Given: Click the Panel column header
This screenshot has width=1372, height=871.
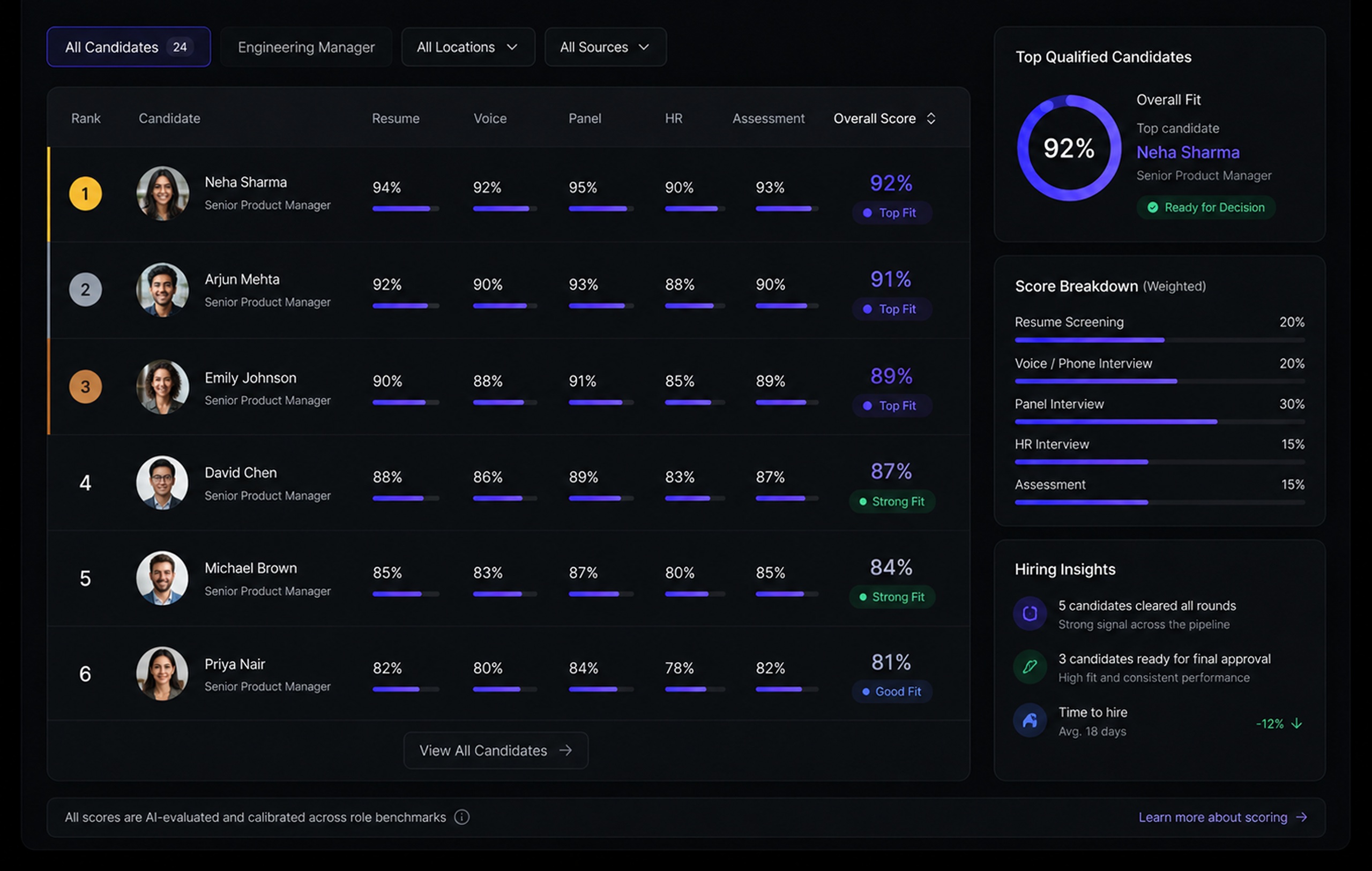Looking at the screenshot, I should pyautogui.click(x=585, y=118).
